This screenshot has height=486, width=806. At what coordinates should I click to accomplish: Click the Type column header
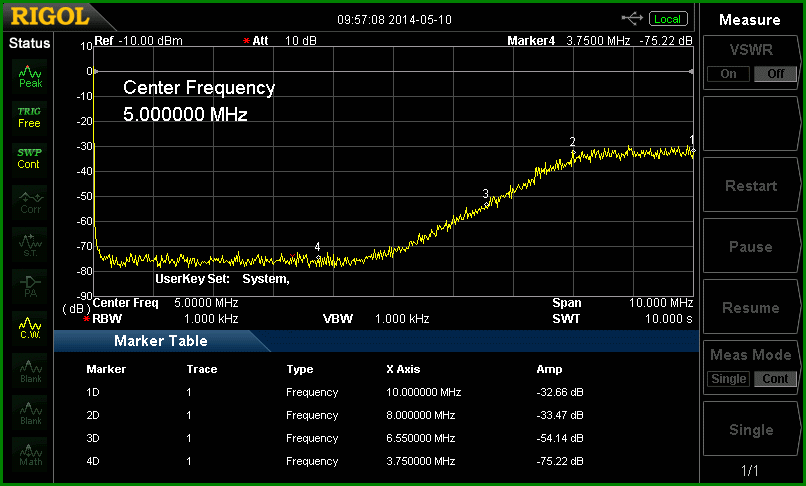coord(300,369)
